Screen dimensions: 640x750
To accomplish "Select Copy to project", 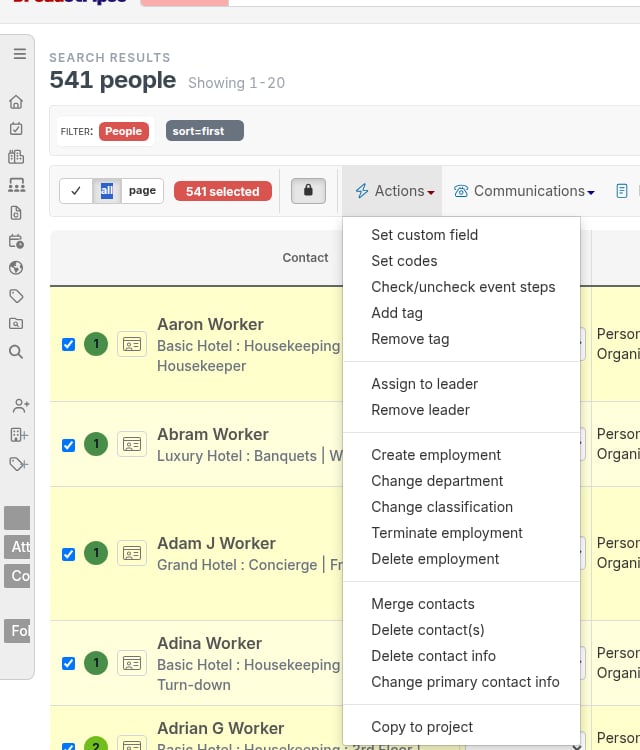I will pyautogui.click(x=422, y=727).
